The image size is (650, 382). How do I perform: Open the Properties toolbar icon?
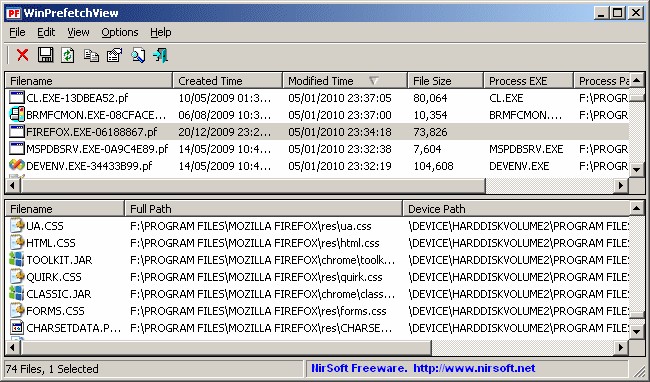click(114, 55)
